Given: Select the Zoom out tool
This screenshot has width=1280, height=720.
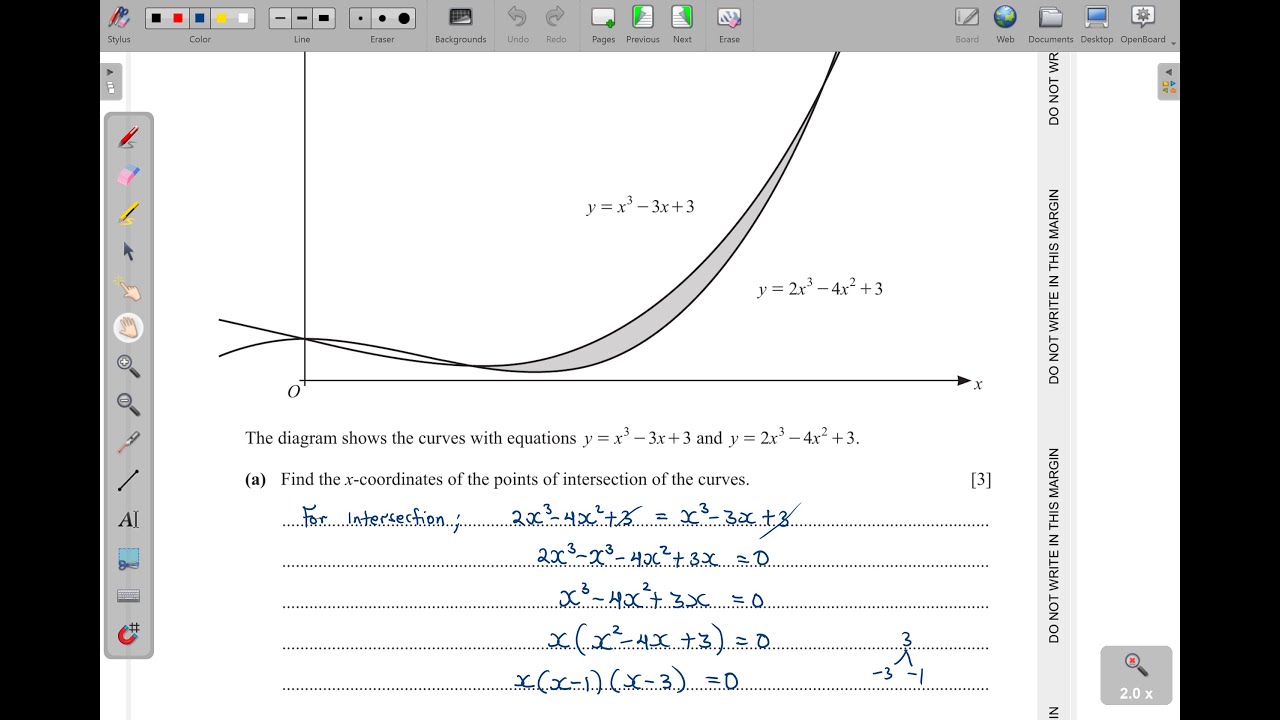Looking at the screenshot, I should click(x=129, y=404).
